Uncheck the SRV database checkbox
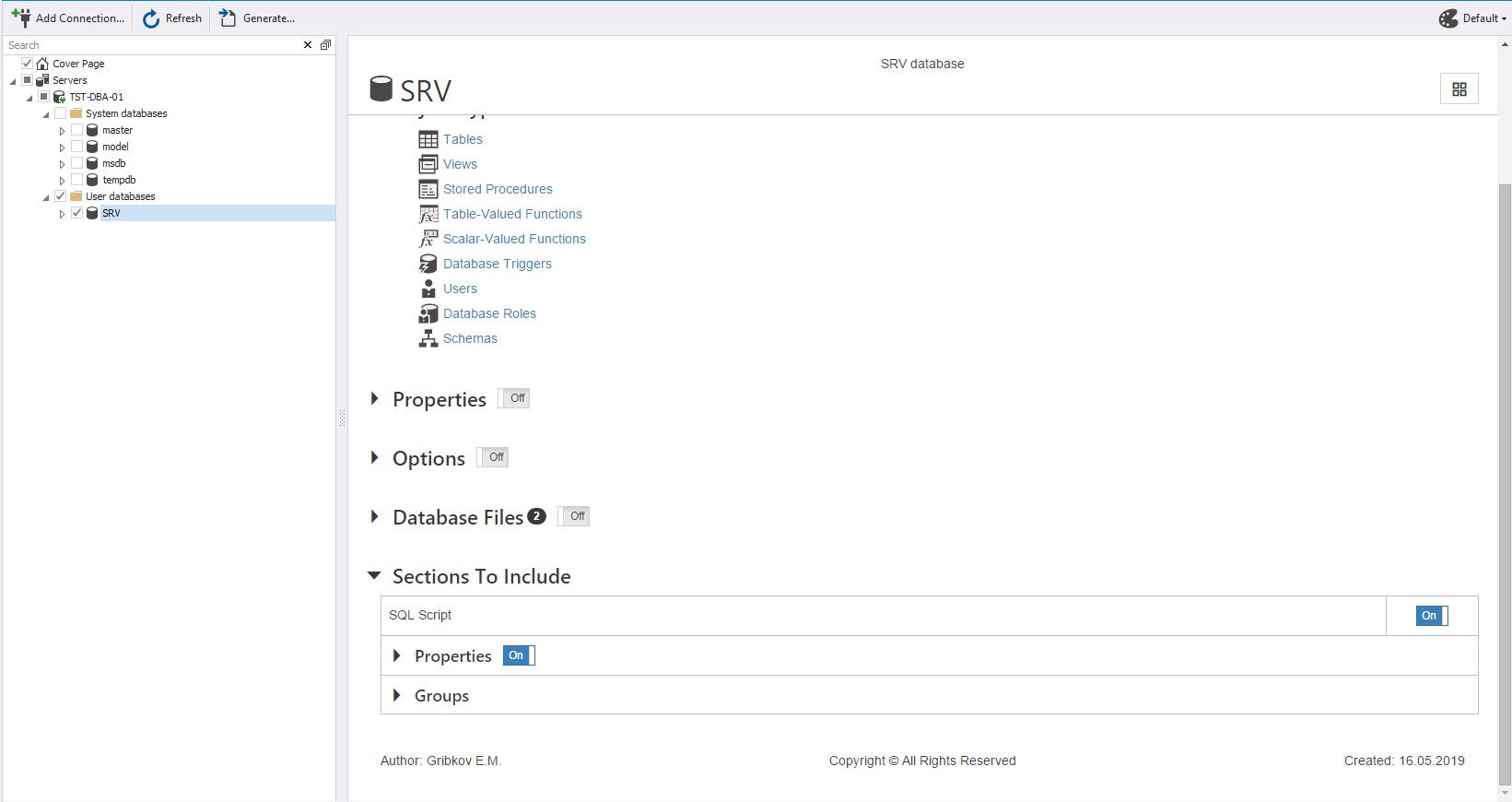 pos(77,213)
